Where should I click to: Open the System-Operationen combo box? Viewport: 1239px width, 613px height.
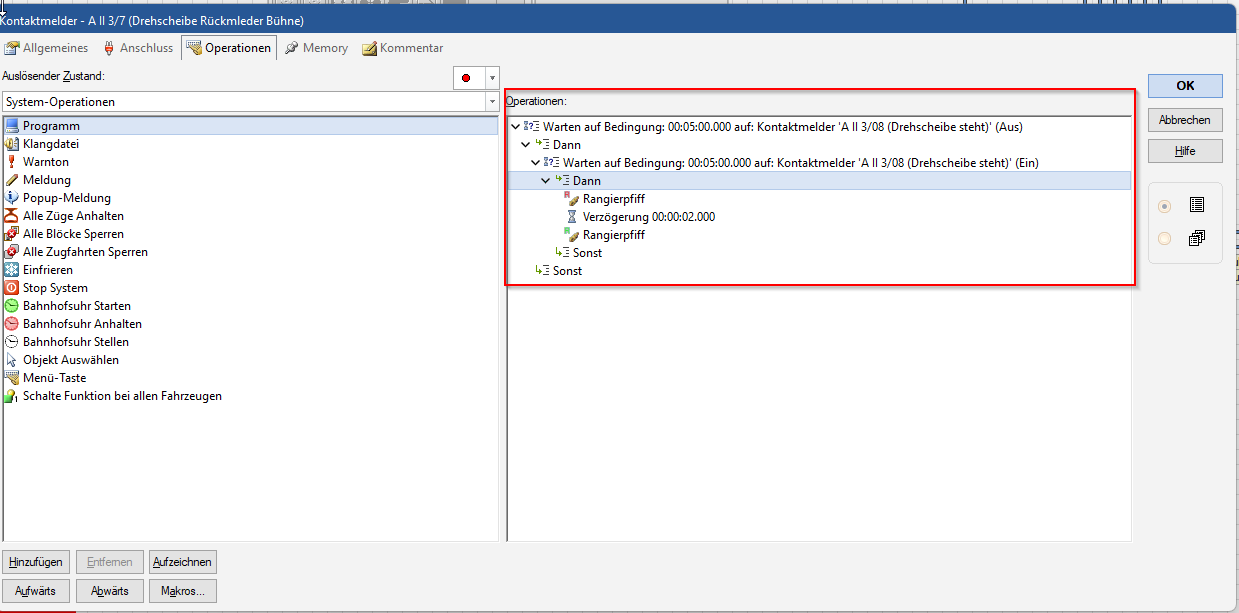[x=491, y=102]
